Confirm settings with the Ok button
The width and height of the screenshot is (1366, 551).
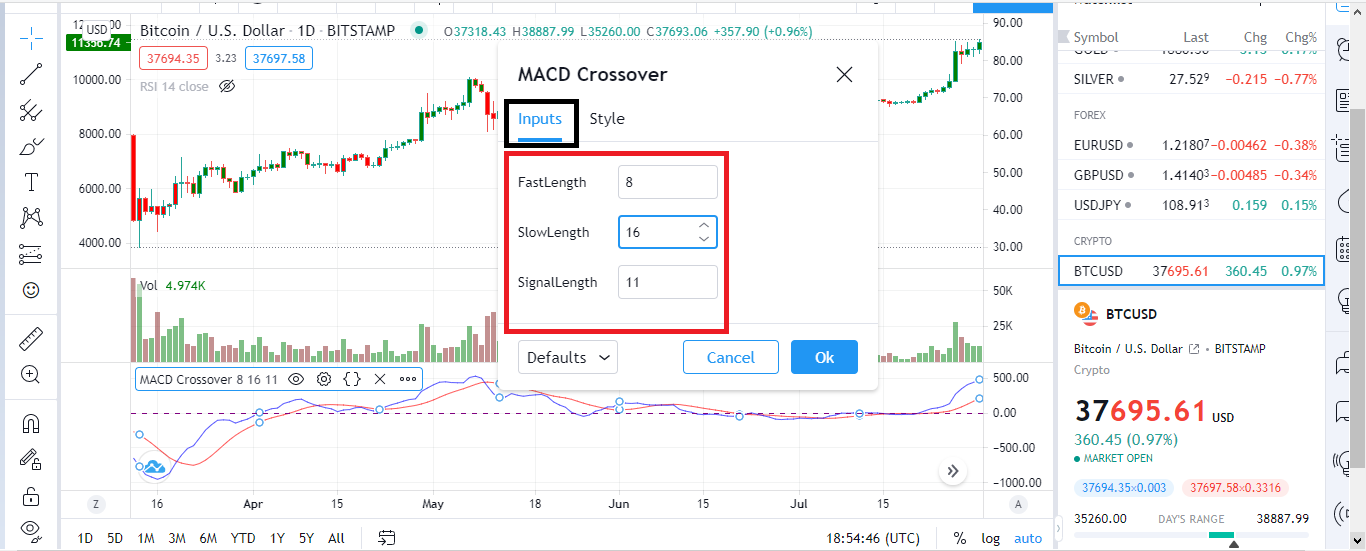(824, 357)
